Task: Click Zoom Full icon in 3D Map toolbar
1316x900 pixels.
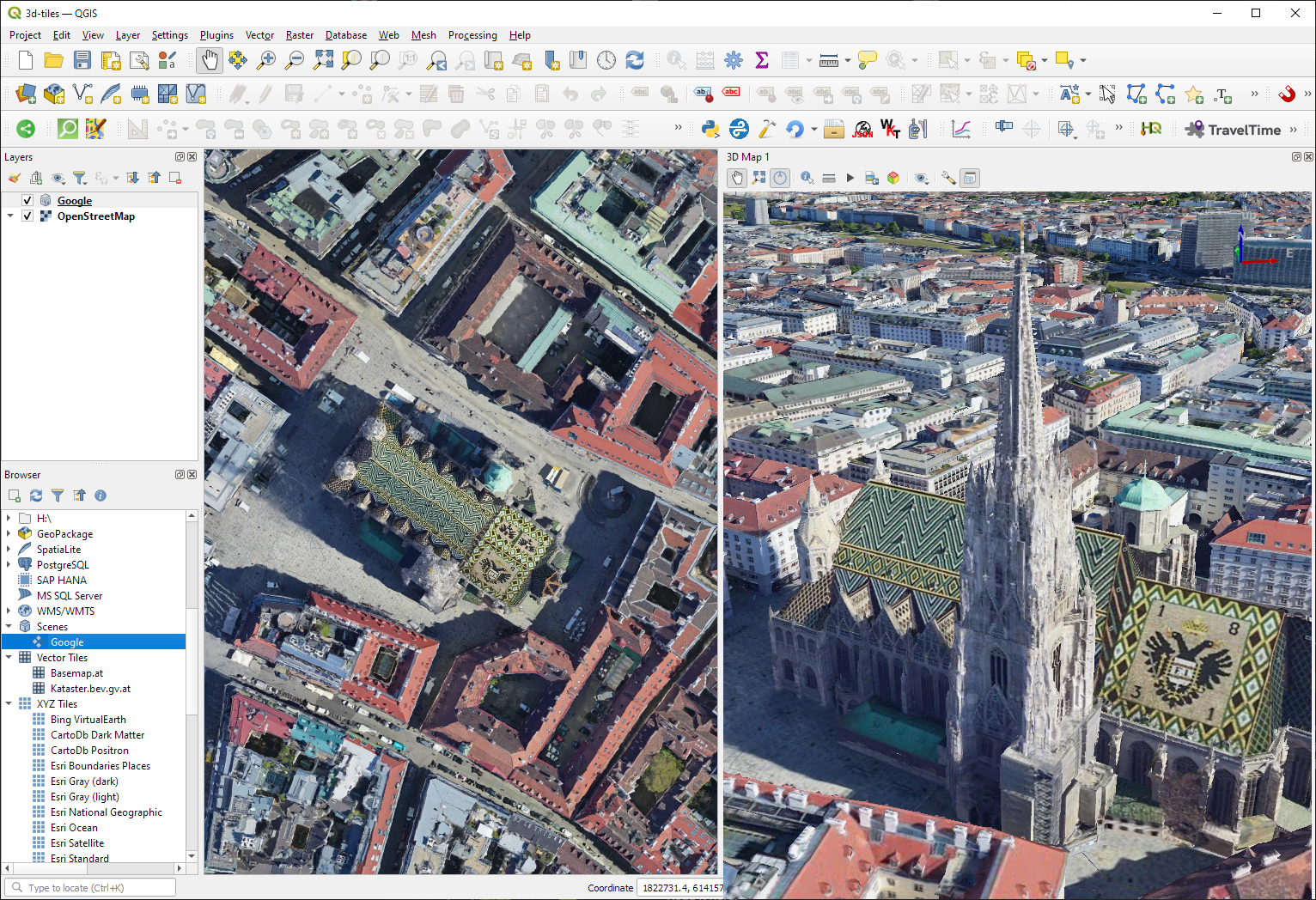Action: tap(759, 178)
